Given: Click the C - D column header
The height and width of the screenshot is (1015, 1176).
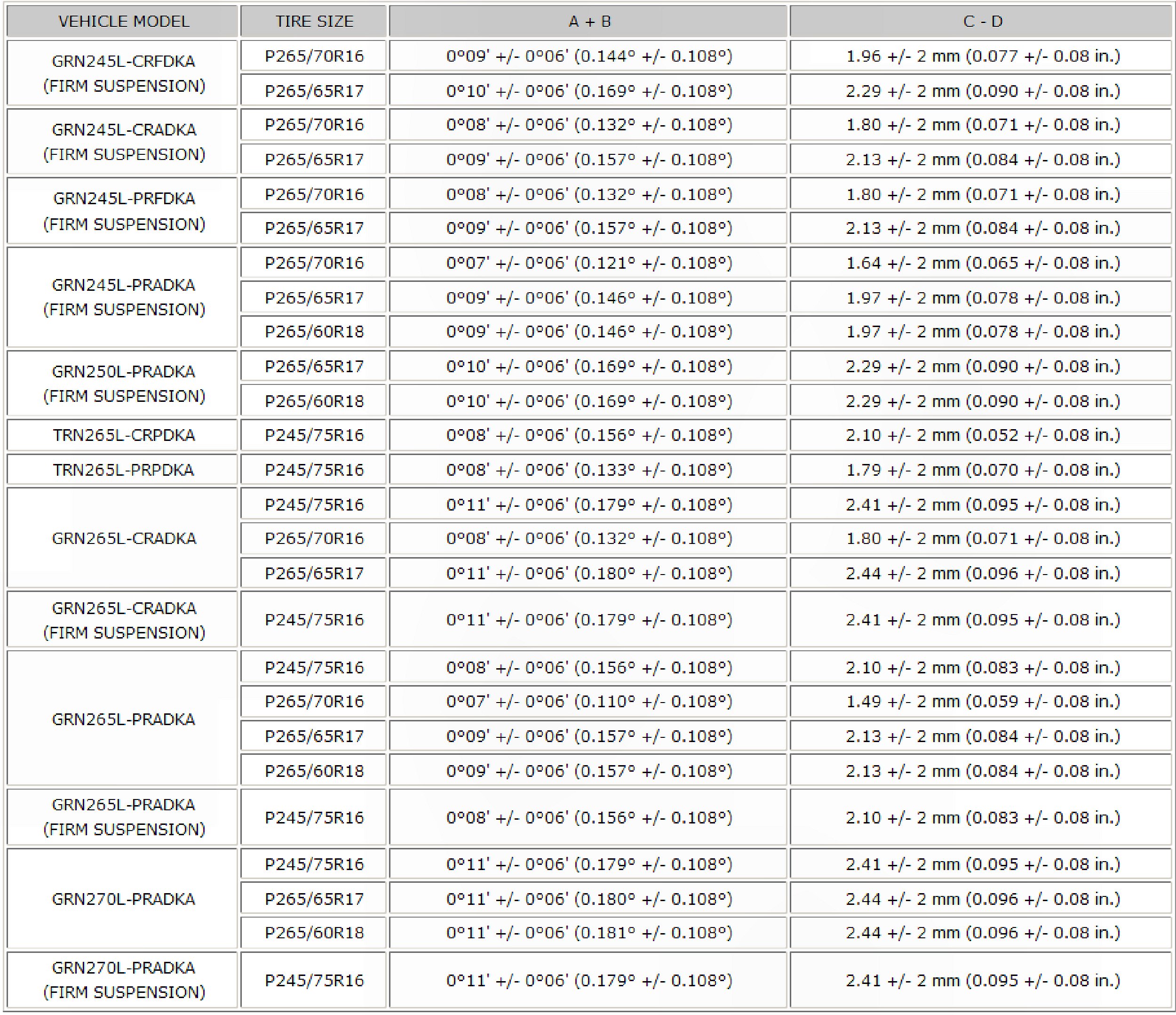Looking at the screenshot, I should (983, 22).
